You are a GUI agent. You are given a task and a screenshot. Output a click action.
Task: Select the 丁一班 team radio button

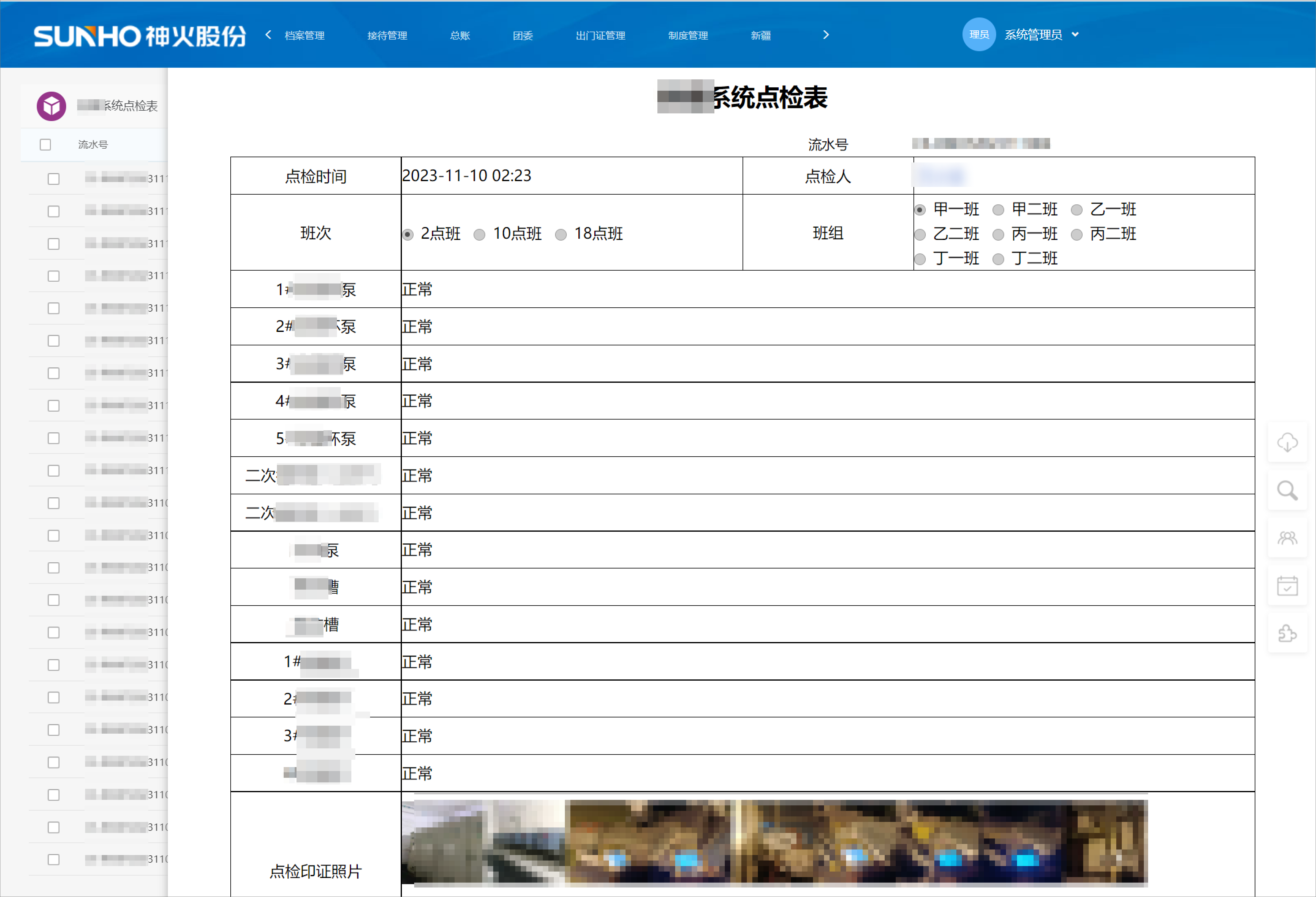[920, 259]
